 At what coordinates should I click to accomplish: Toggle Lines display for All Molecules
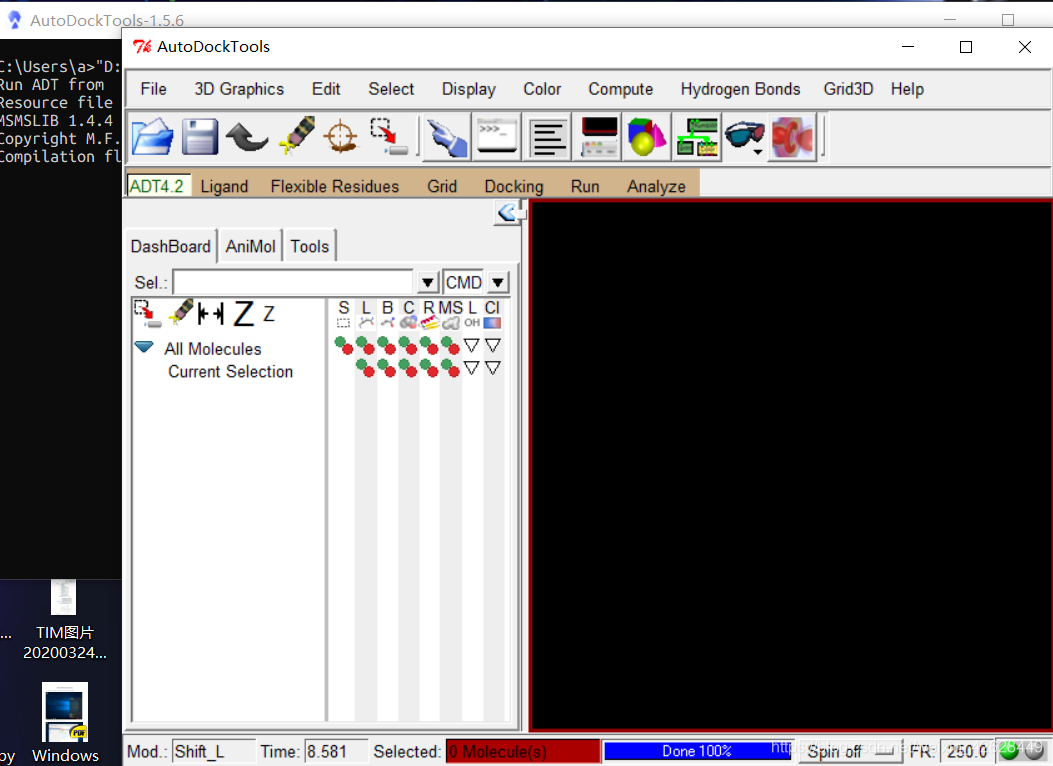pos(365,344)
